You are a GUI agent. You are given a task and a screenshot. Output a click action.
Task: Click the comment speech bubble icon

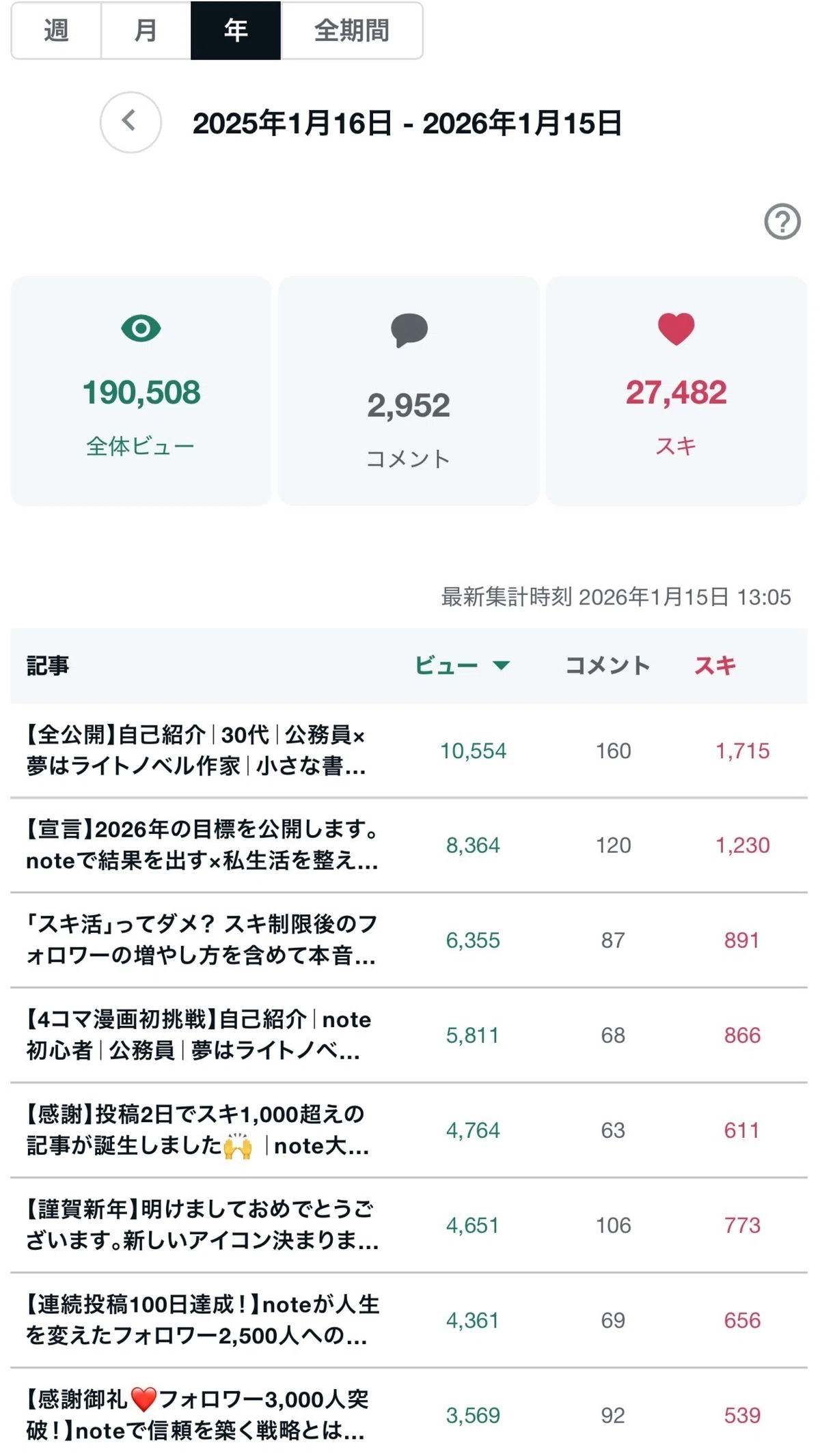point(409,331)
